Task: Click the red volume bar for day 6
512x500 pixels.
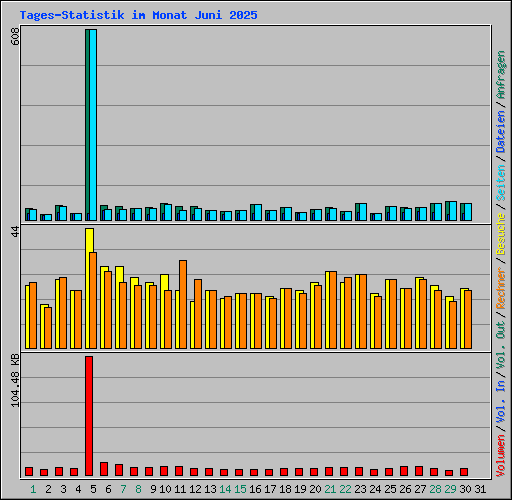Action: point(104,469)
